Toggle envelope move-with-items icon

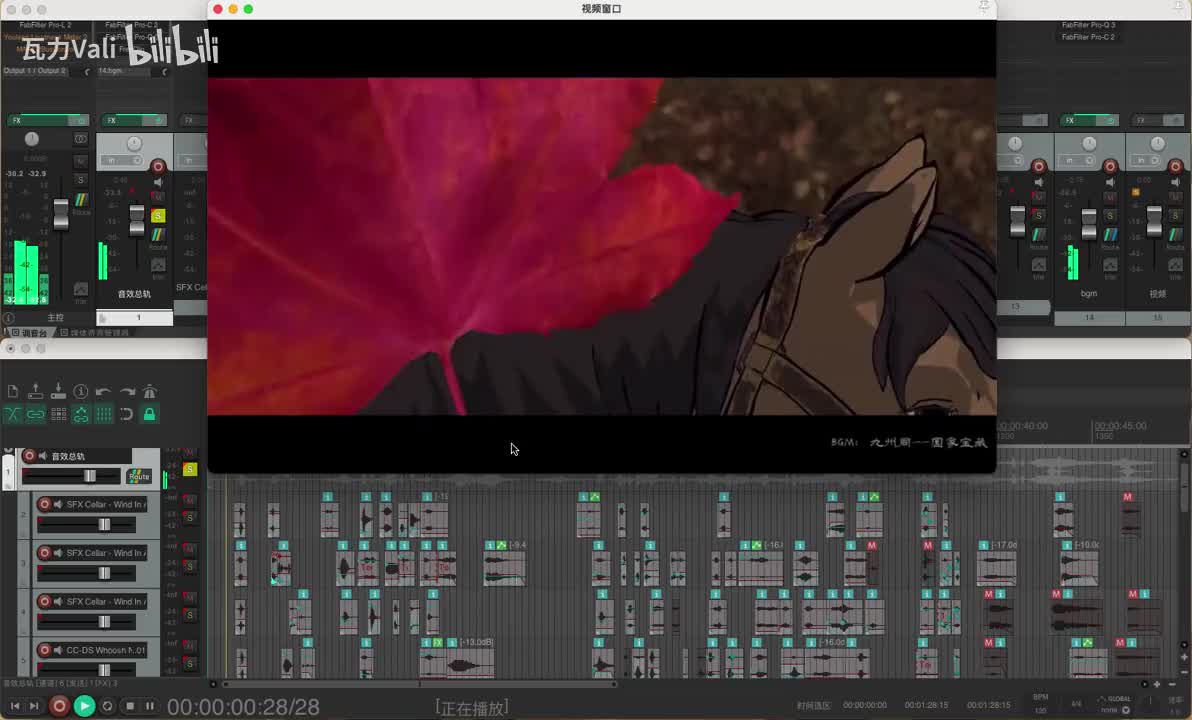tap(81, 414)
